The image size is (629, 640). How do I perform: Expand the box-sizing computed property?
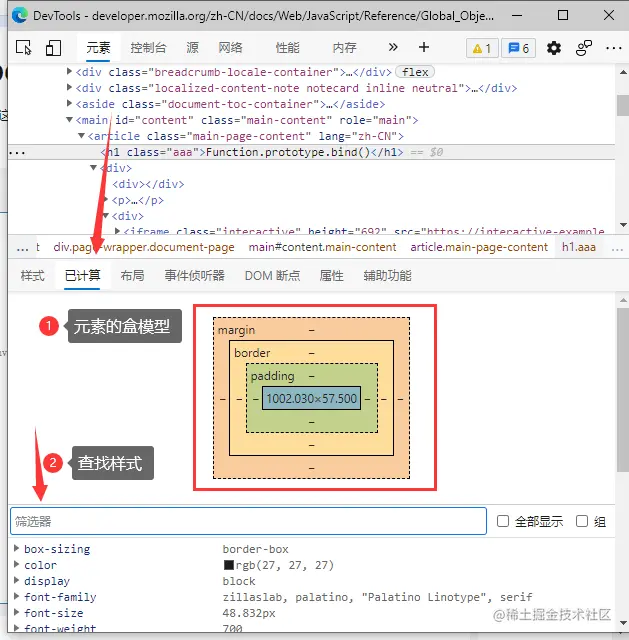point(17,548)
